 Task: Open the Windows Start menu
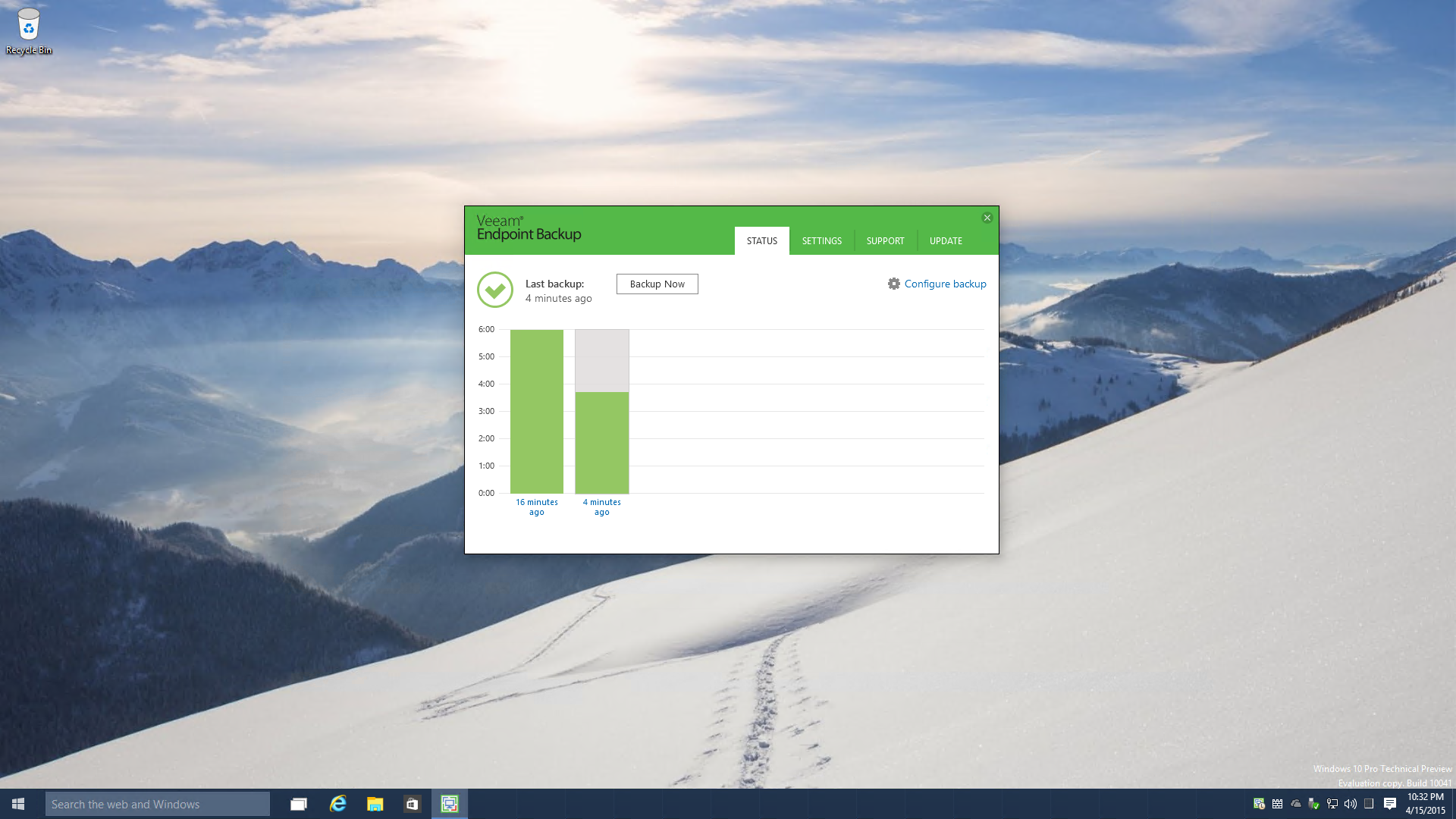(18, 804)
